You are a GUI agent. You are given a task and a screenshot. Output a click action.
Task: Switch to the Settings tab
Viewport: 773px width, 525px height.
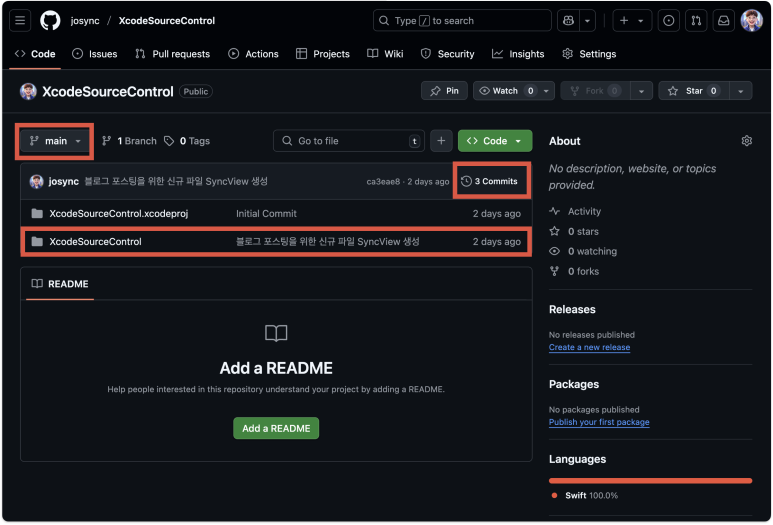[589, 54]
